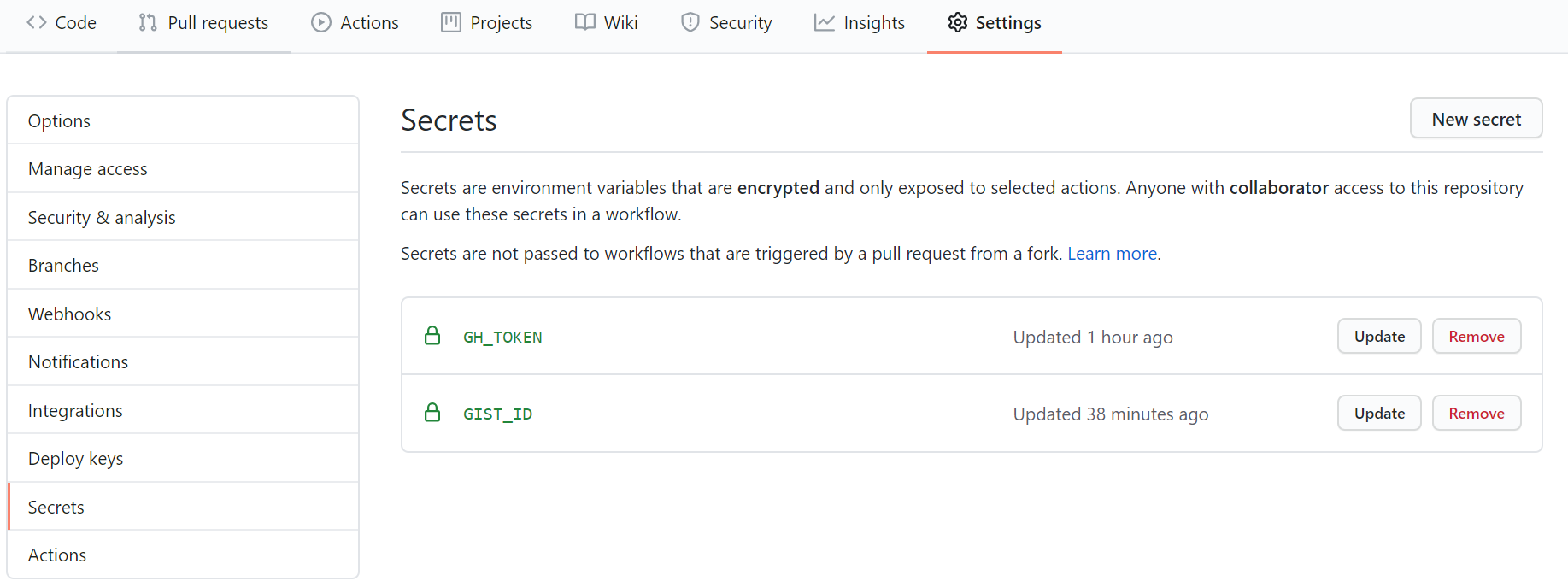The width and height of the screenshot is (1568, 587).
Task: Select Deploy keys in sidebar
Action: click(76, 459)
